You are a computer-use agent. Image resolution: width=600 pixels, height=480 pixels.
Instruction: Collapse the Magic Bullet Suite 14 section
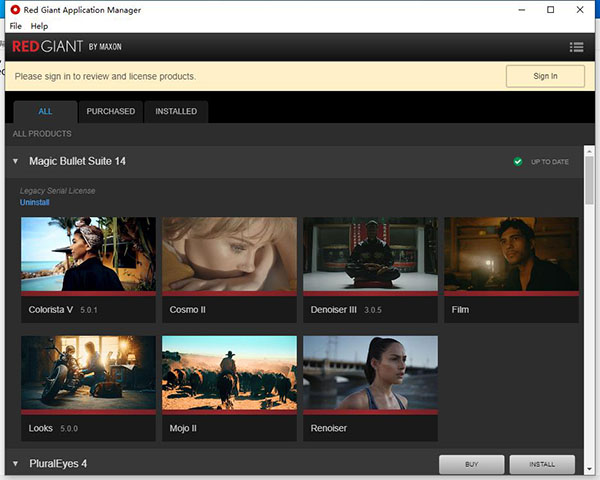pyautogui.click(x=15, y=162)
